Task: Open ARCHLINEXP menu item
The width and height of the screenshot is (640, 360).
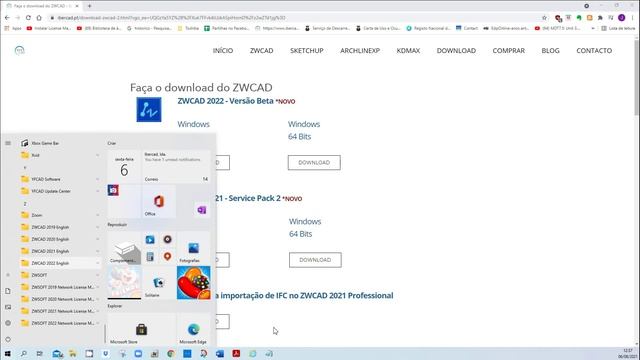Action: pyautogui.click(x=360, y=51)
